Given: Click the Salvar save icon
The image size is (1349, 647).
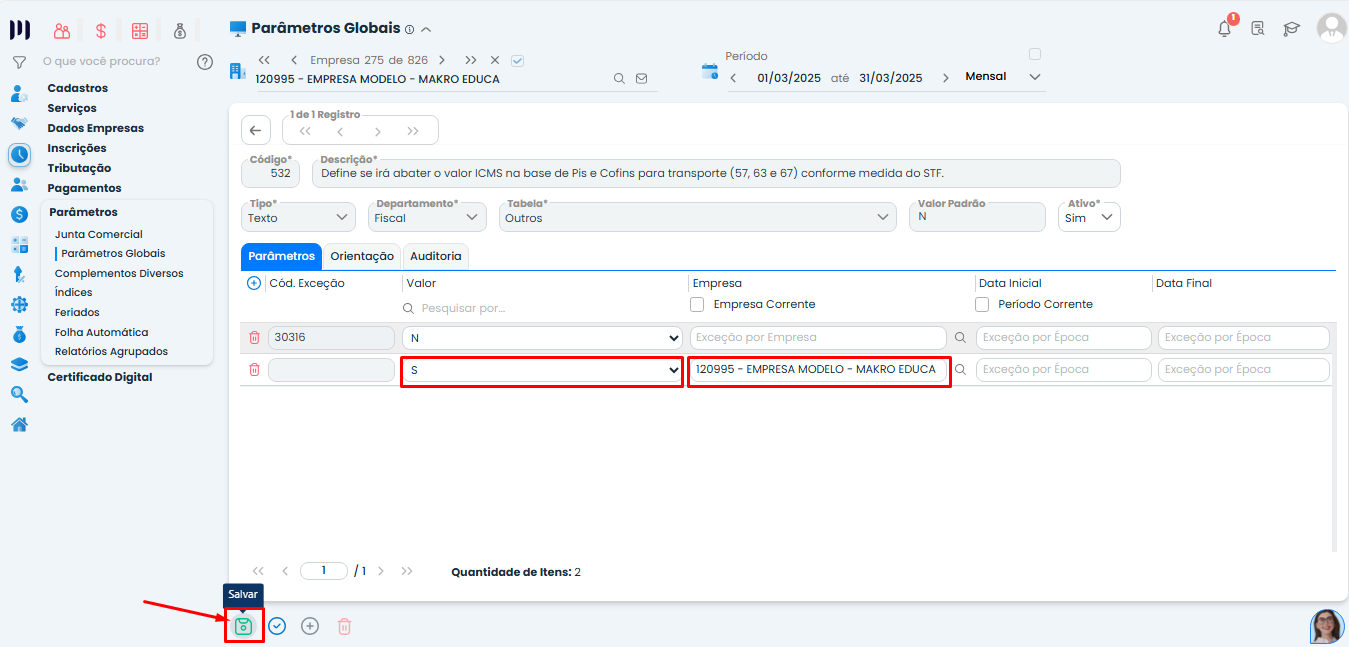Looking at the screenshot, I should [243, 626].
